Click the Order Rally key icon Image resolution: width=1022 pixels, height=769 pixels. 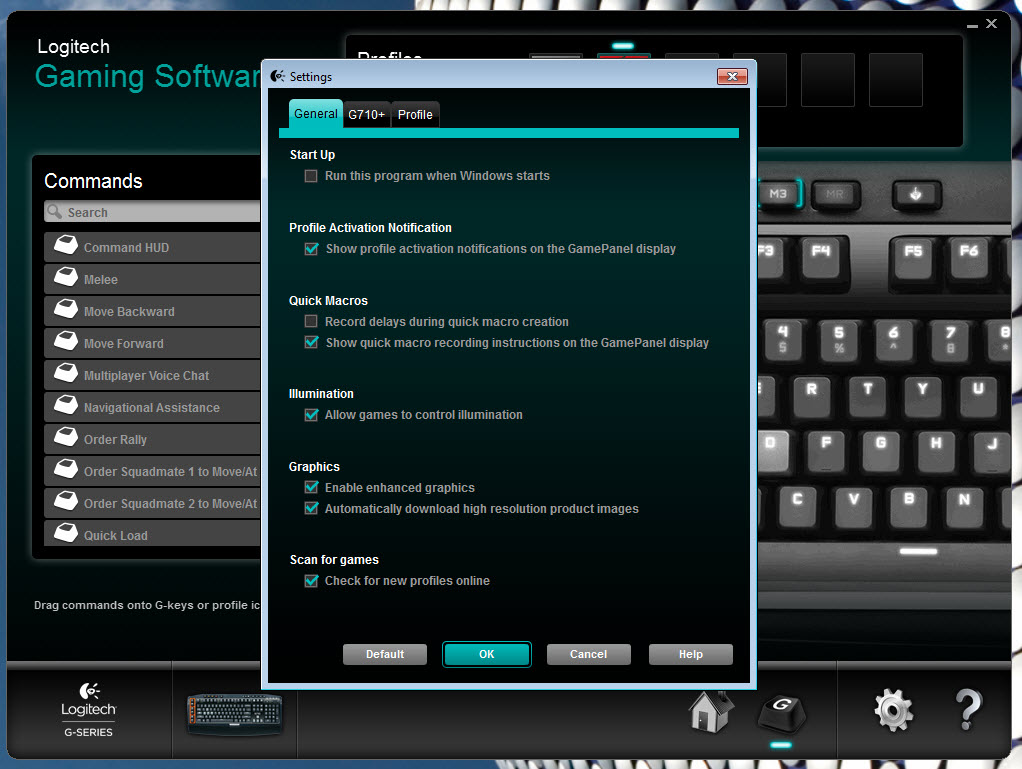coord(66,437)
